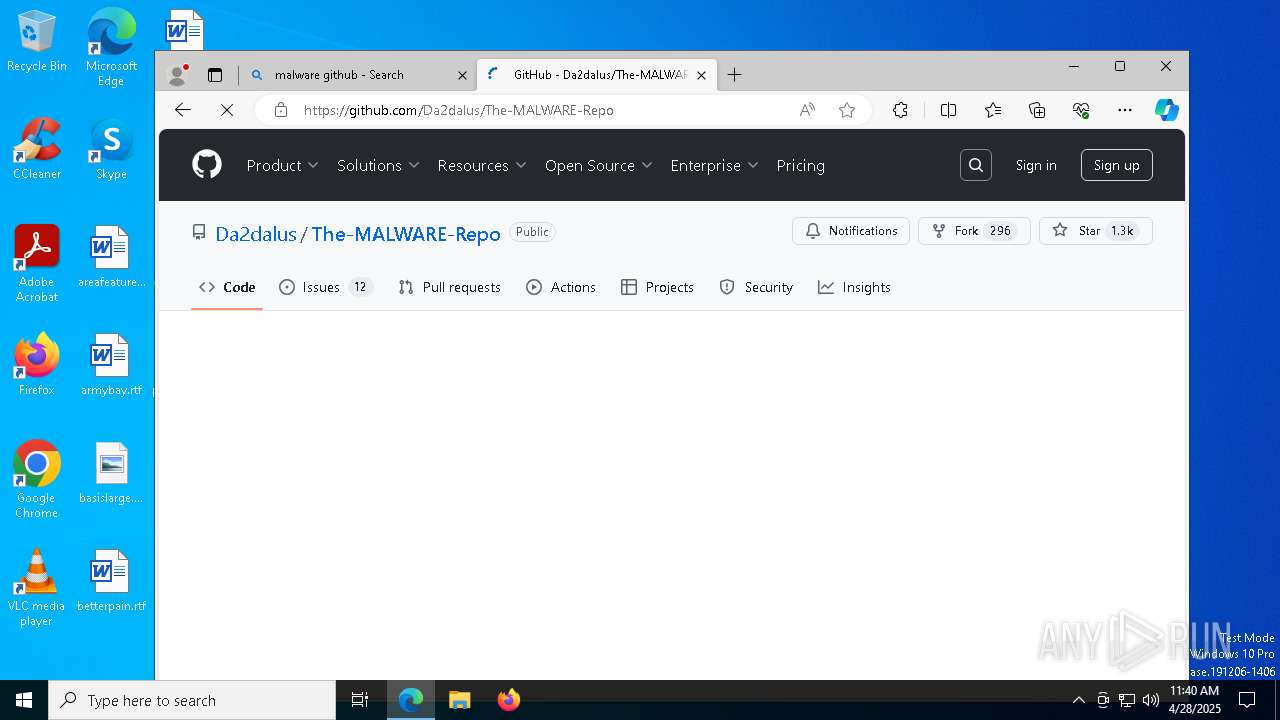Select Adobe Acrobat desktop shortcut
This screenshot has width=1280, height=720.
coord(37,264)
